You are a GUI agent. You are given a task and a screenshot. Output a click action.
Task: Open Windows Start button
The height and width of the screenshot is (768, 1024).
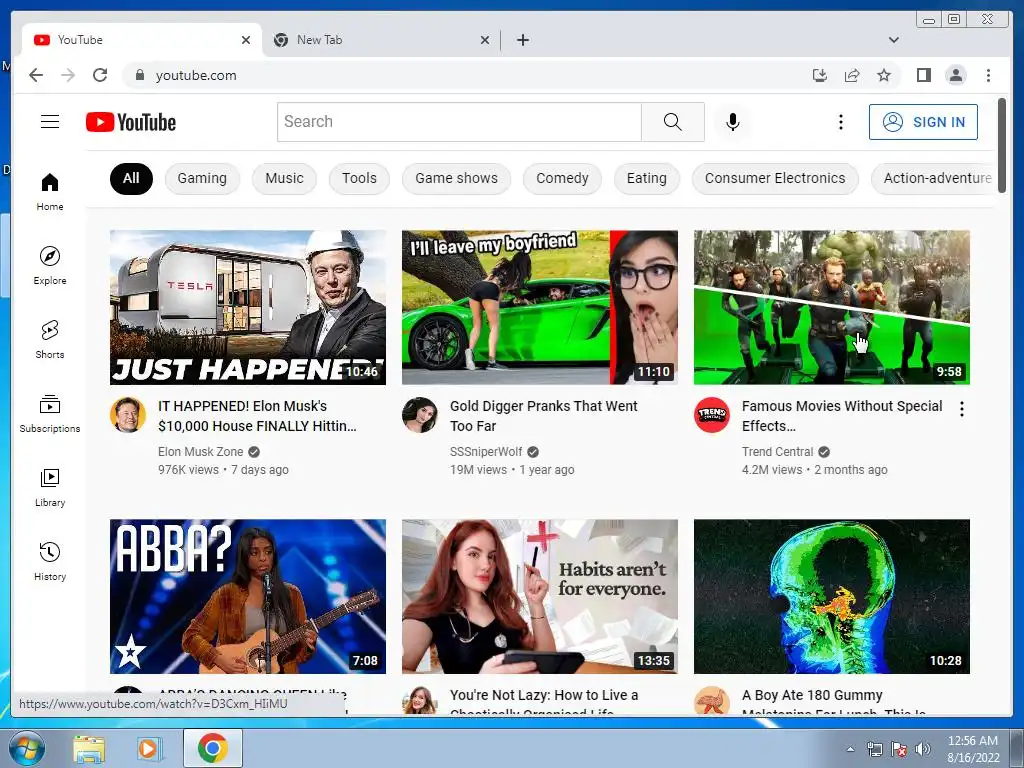click(x=26, y=748)
